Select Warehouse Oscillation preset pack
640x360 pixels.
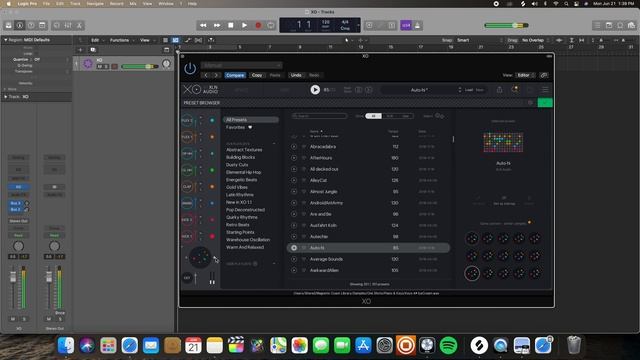pyautogui.click(x=248, y=240)
